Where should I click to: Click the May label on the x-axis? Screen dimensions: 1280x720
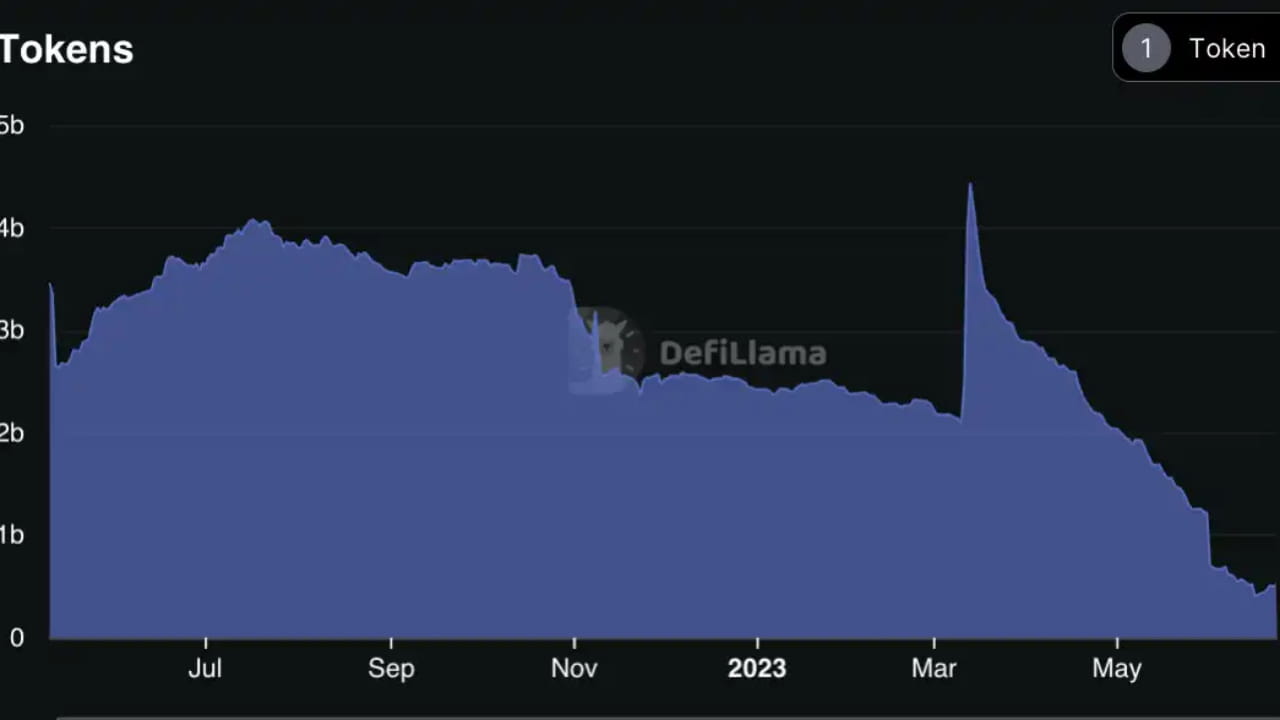click(1117, 668)
